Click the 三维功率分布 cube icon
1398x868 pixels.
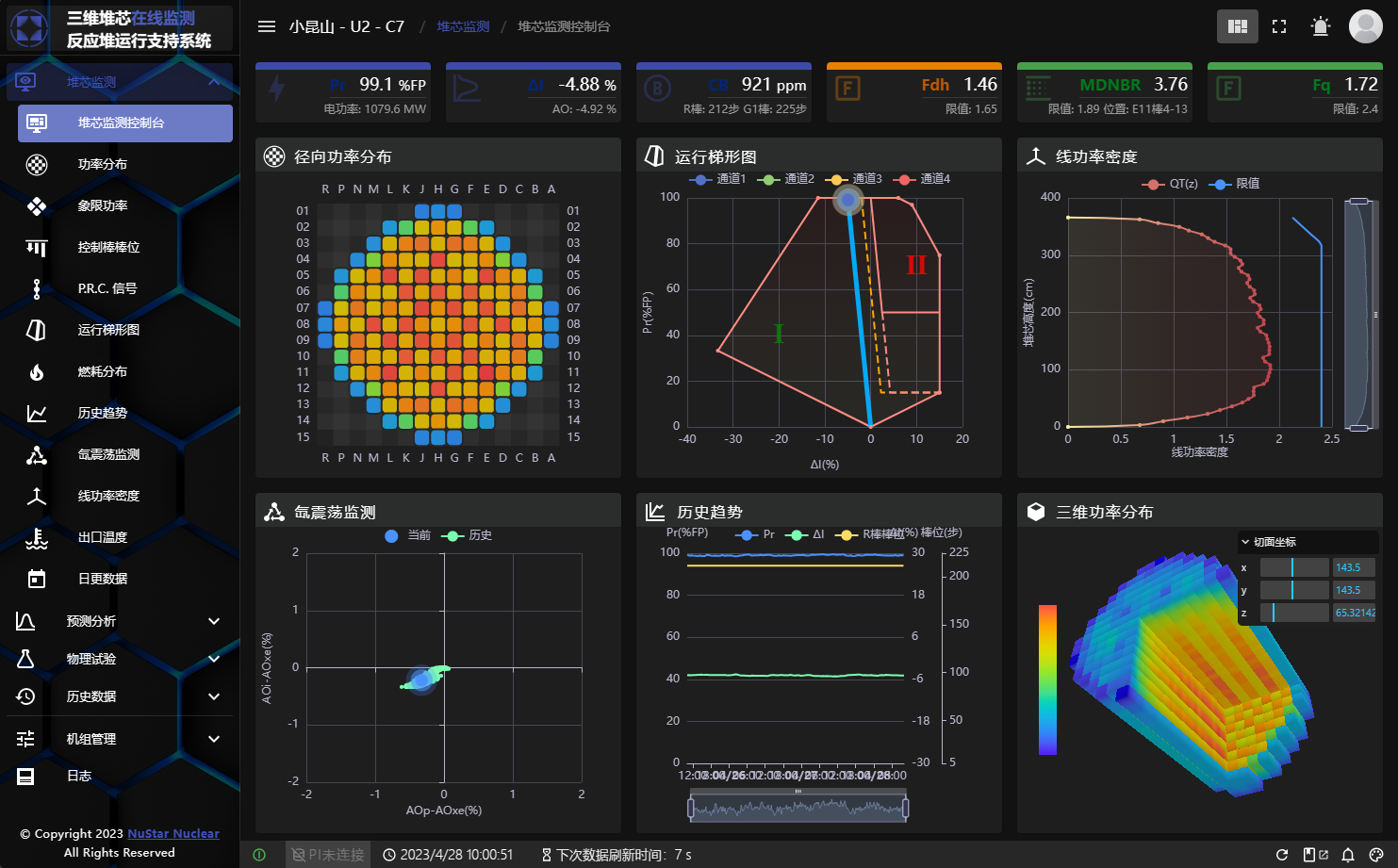(x=1036, y=512)
